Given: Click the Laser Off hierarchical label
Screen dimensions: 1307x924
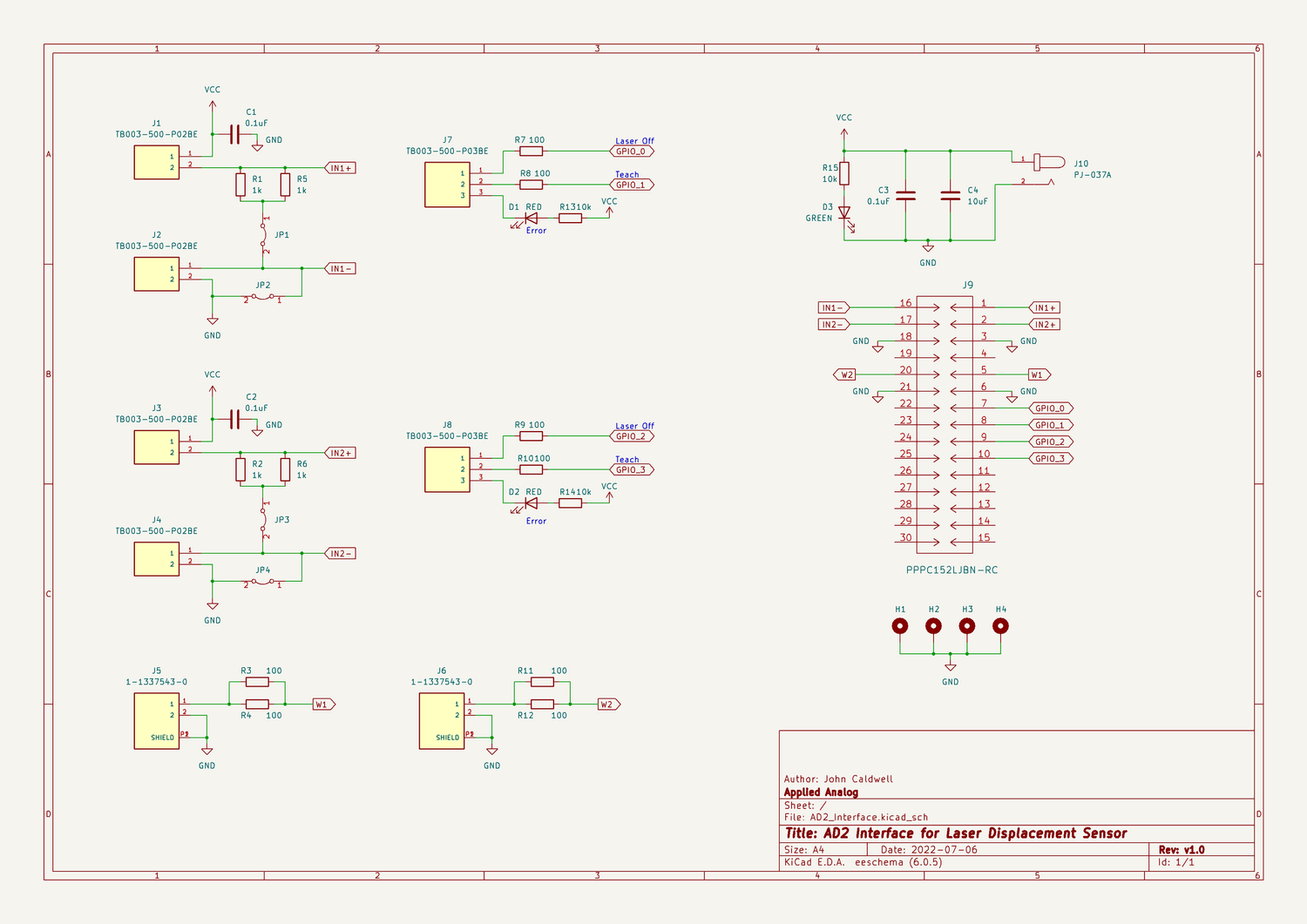Looking at the screenshot, I should click(x=633, y=140).
